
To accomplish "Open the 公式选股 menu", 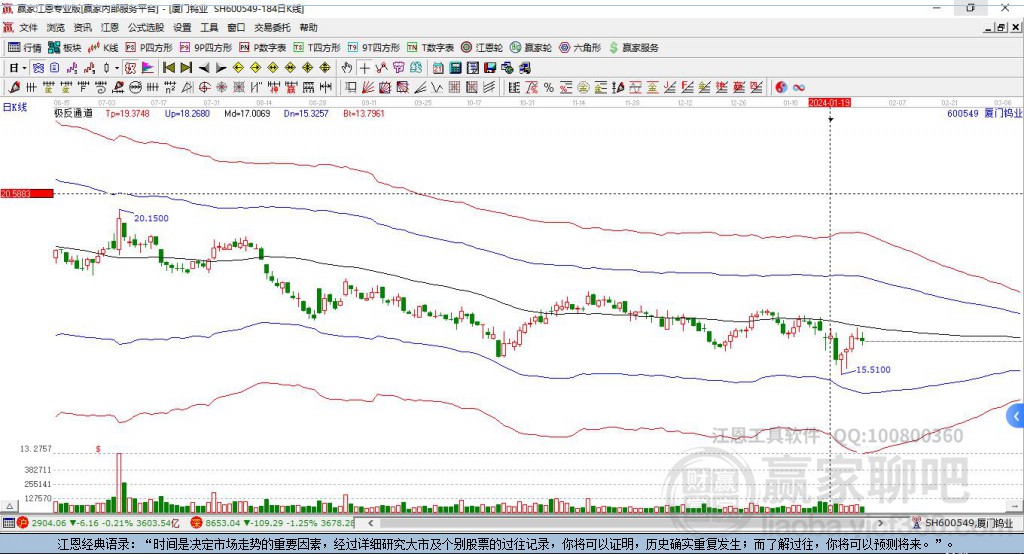I will tap(146, 27).
